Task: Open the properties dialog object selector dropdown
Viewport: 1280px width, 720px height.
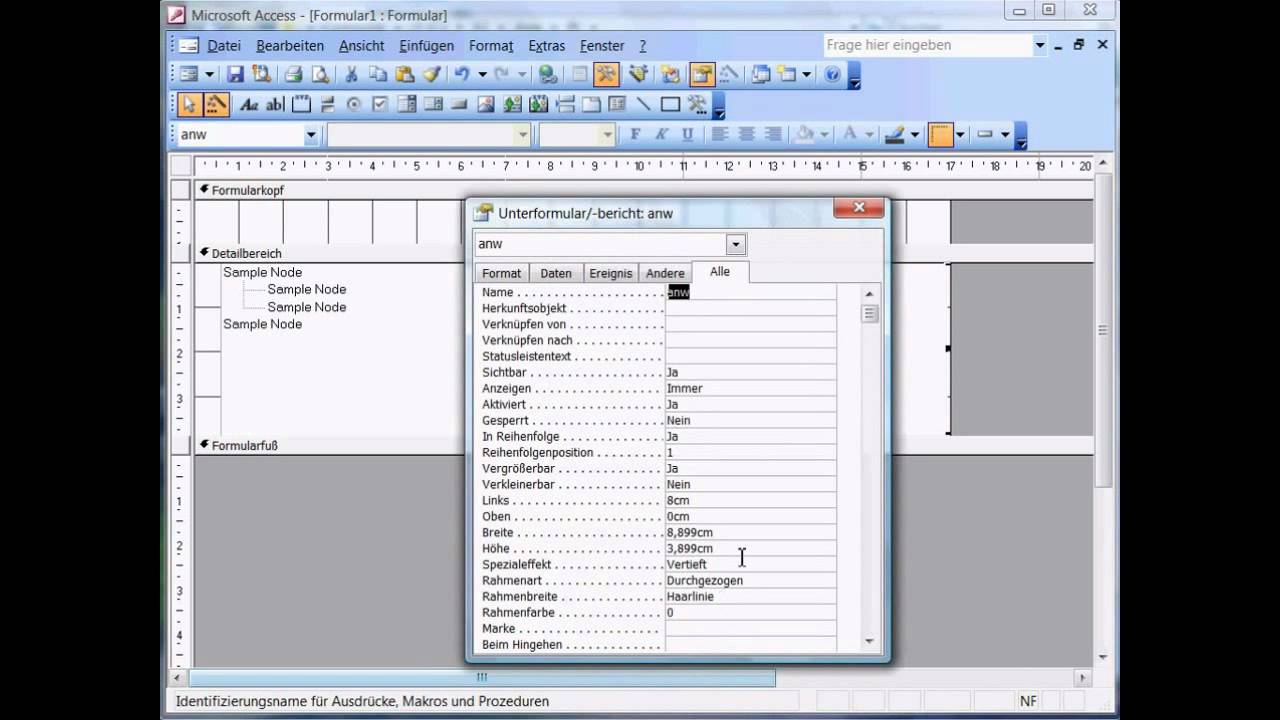Action: [736, 244]
